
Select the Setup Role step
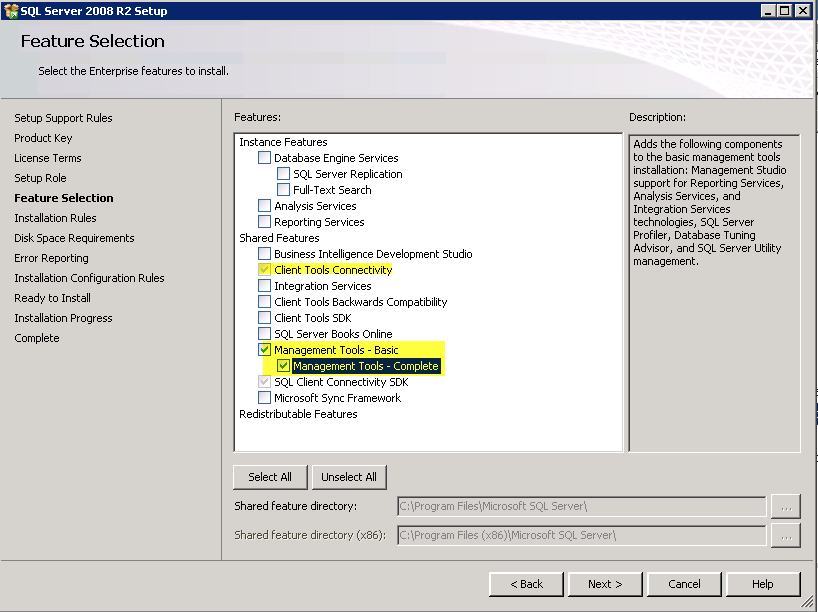pyautogui.click(x=40, y=178)
